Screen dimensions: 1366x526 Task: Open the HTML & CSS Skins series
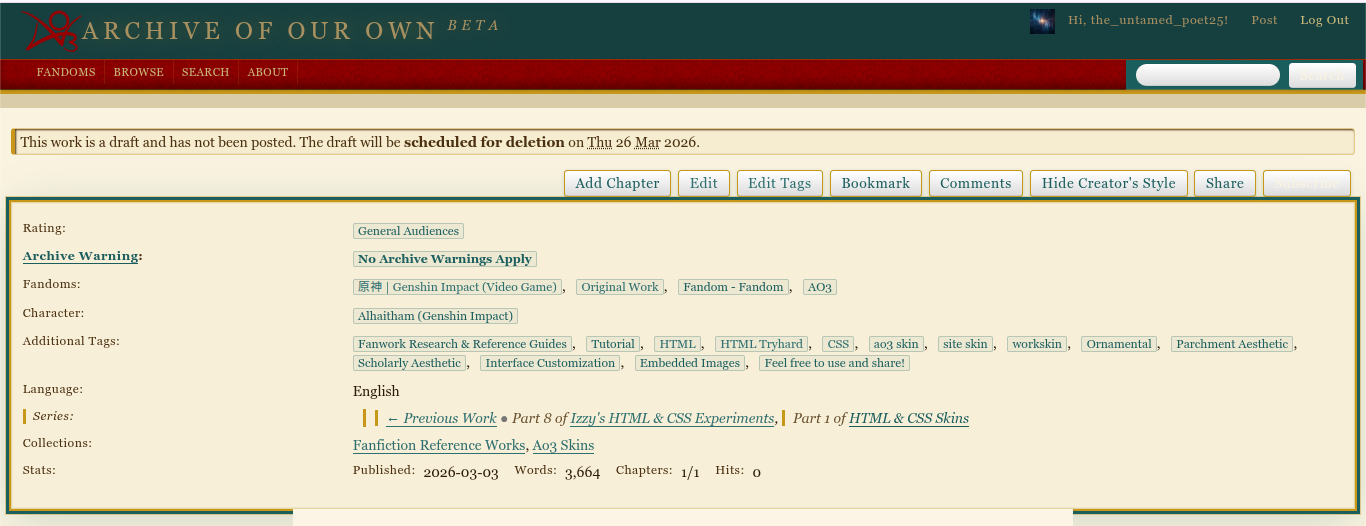908,419
